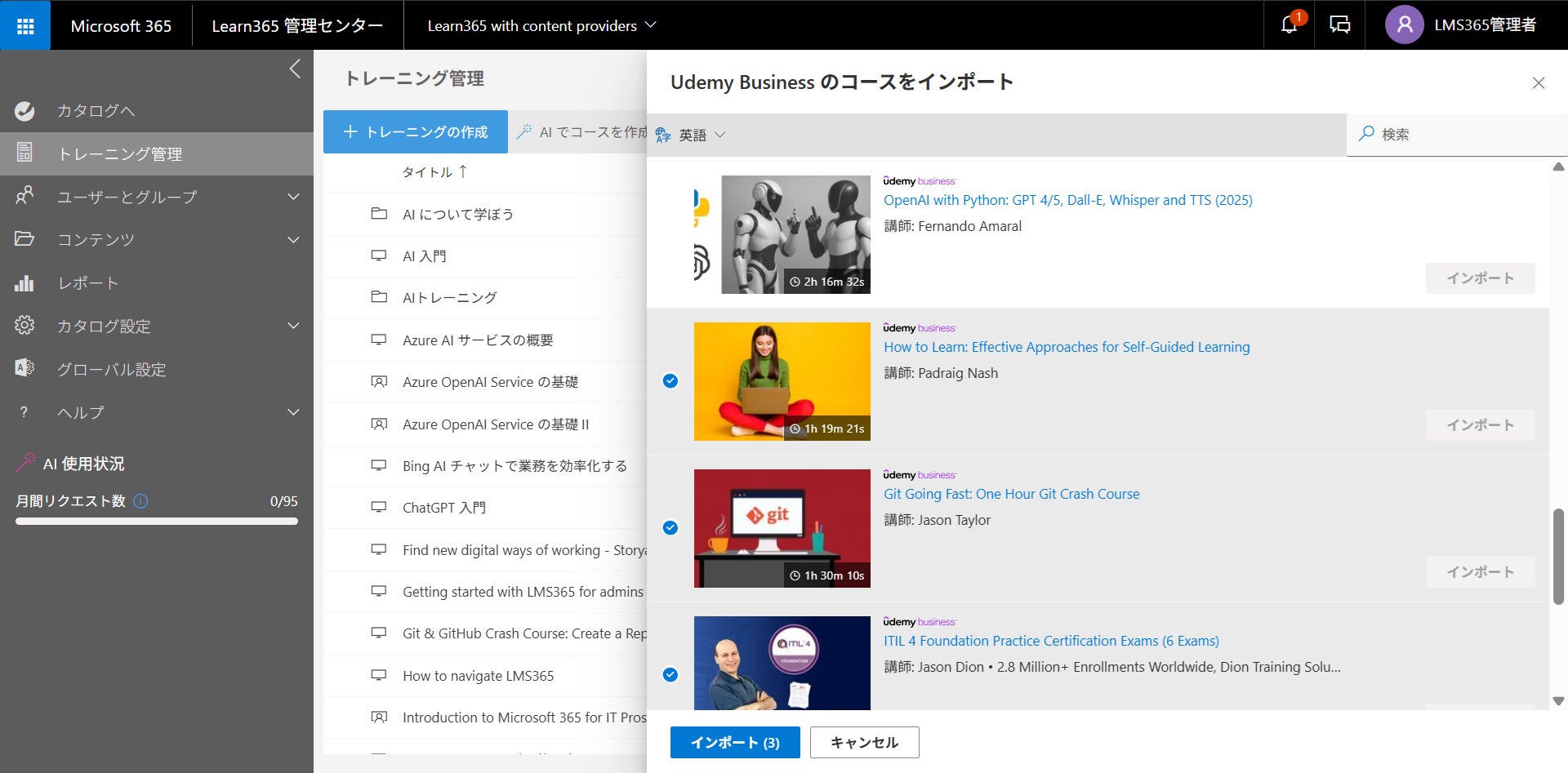Click the コンテンツ folder icon
1568x773 pixels.
tap(24, 239)
